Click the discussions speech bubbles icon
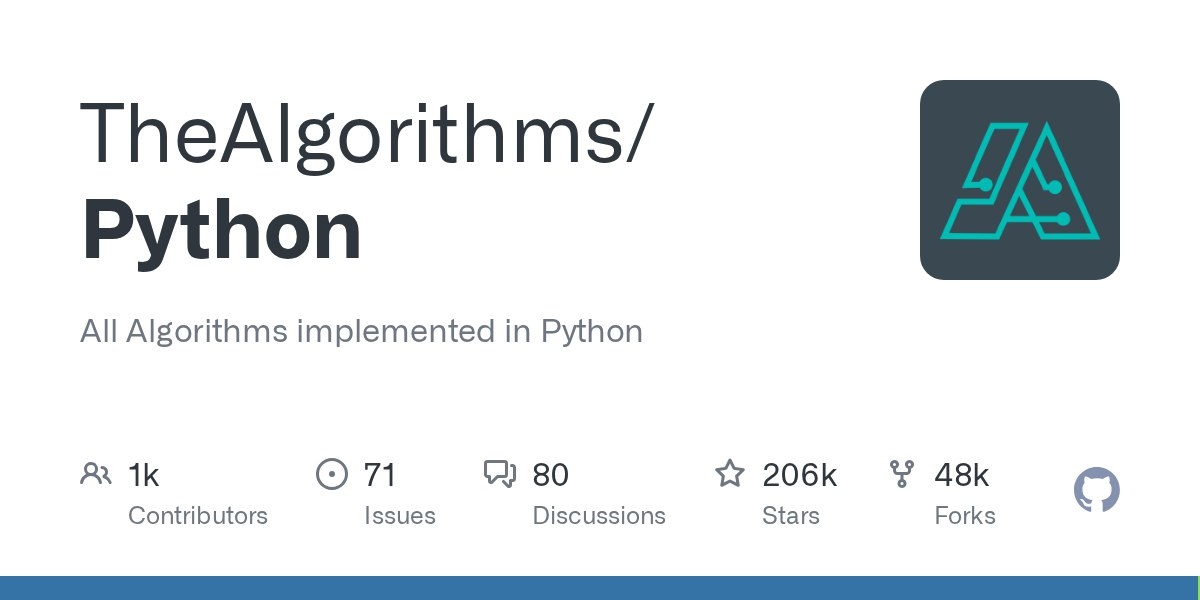 click(500, 474)
